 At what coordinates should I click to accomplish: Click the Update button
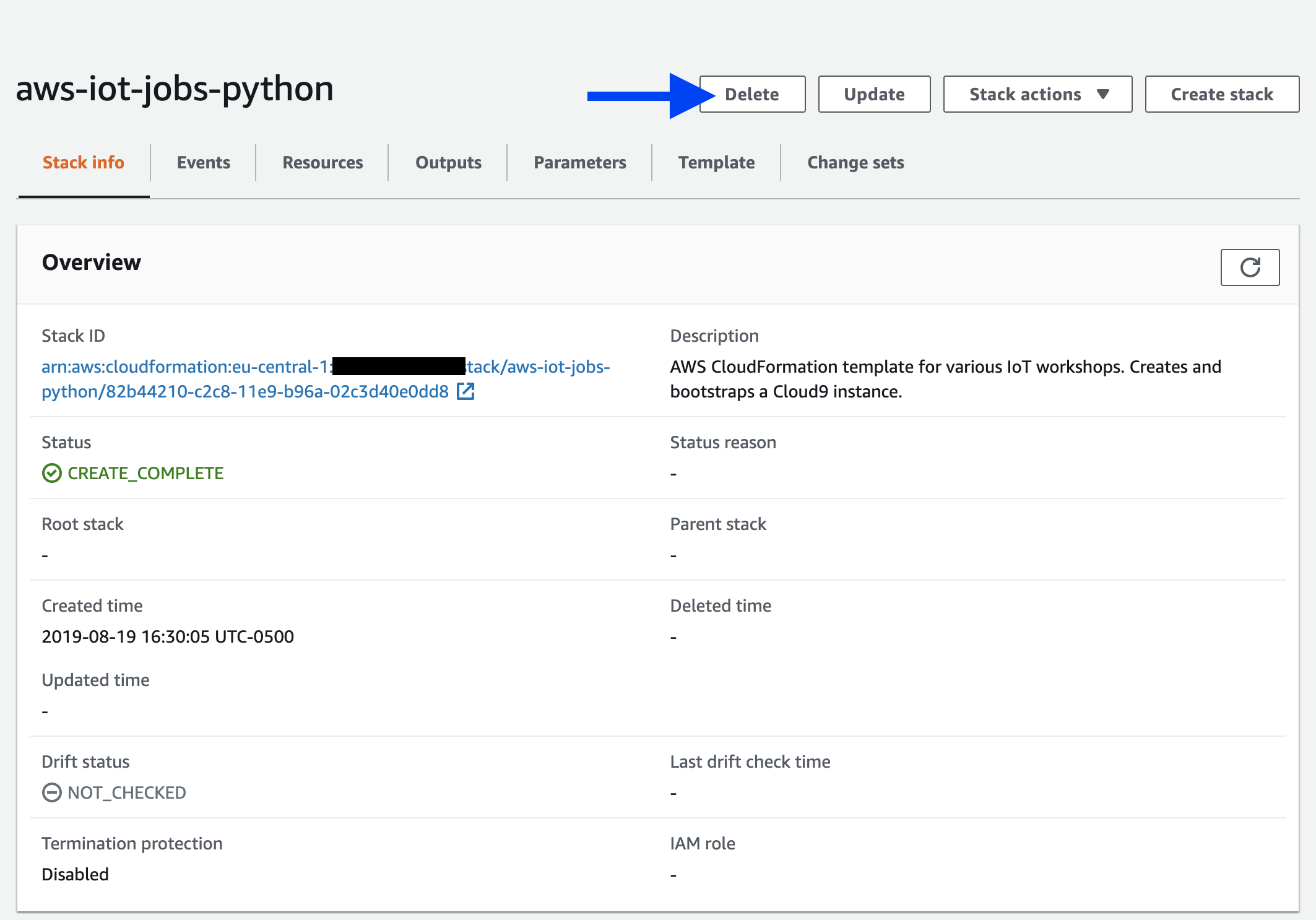[873, 94]
